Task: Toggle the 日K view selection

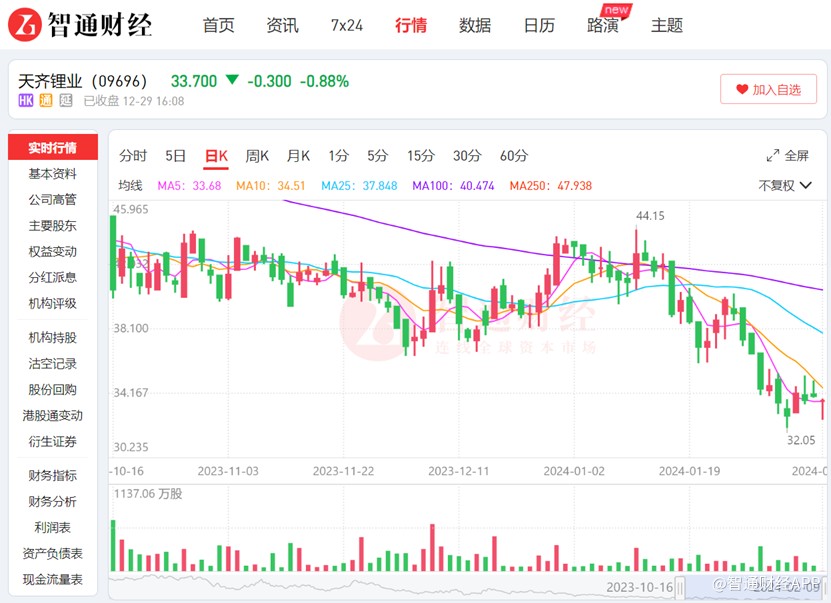Action: click(214, 156)
